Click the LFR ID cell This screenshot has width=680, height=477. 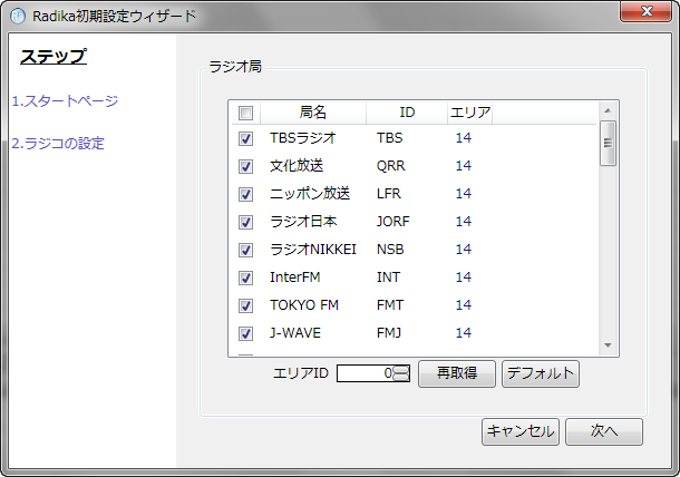[x=389, y=193]
